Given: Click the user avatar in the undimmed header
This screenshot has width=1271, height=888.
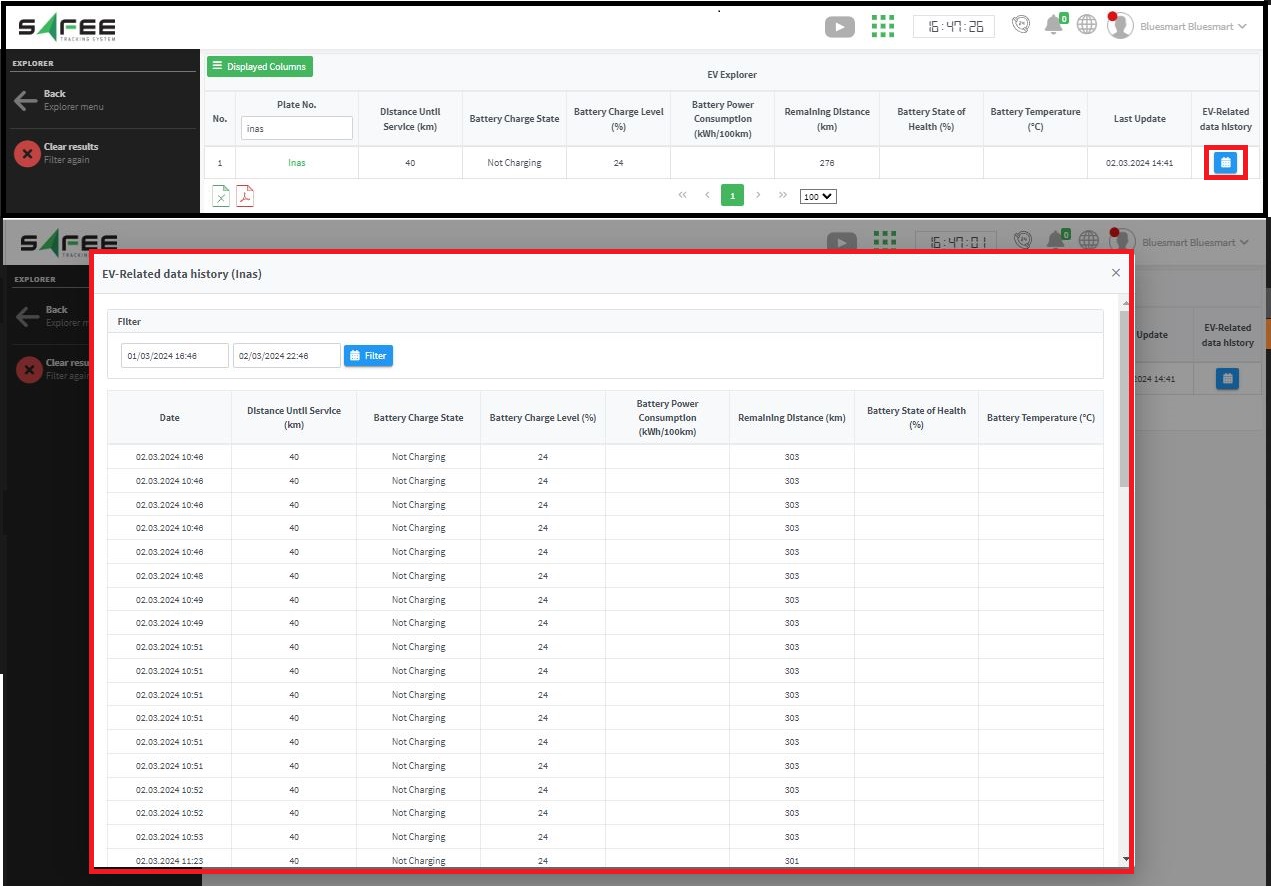Looking at the screenshot, I should click(x=1120, y=26).
